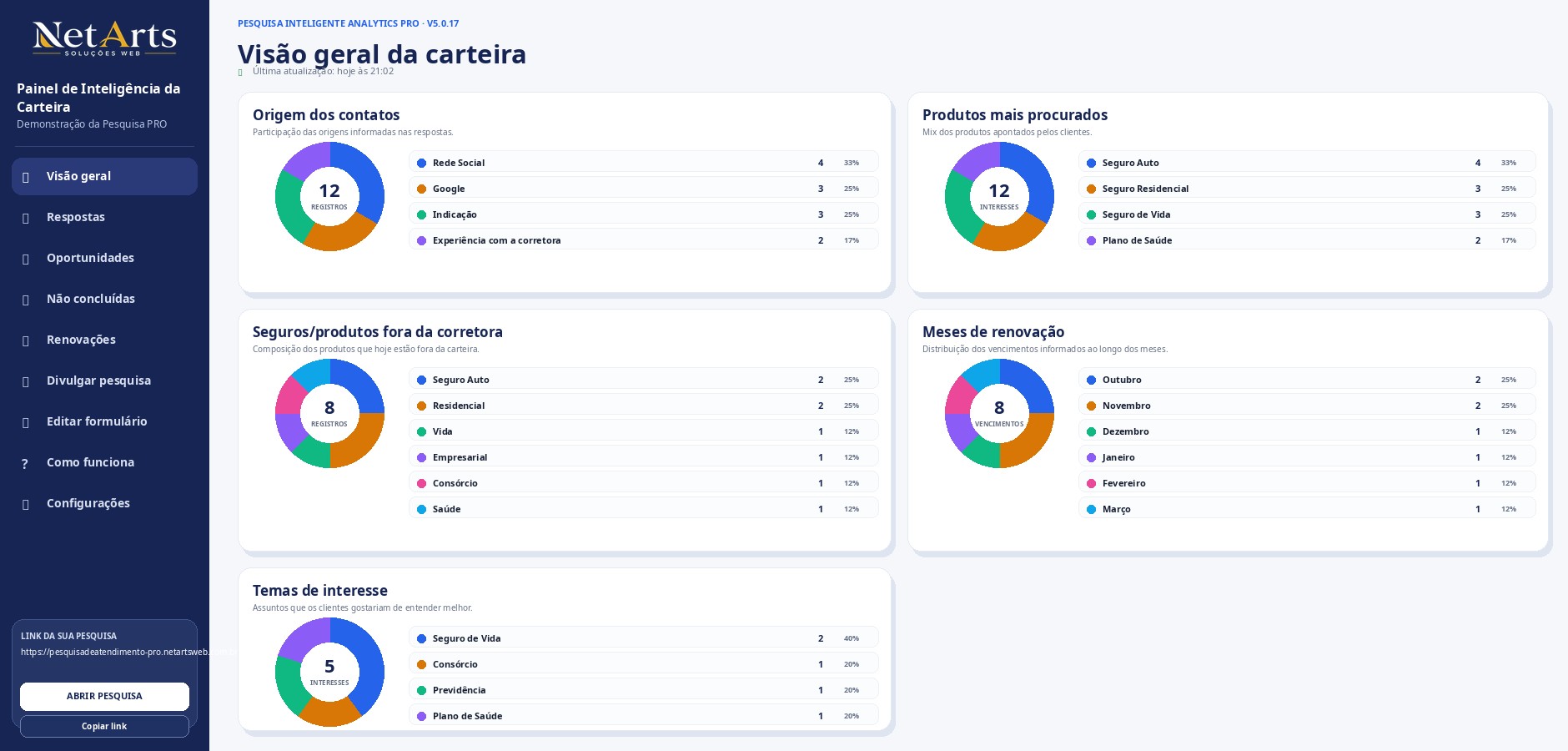Select the Saúde legend row

point(643,509)
